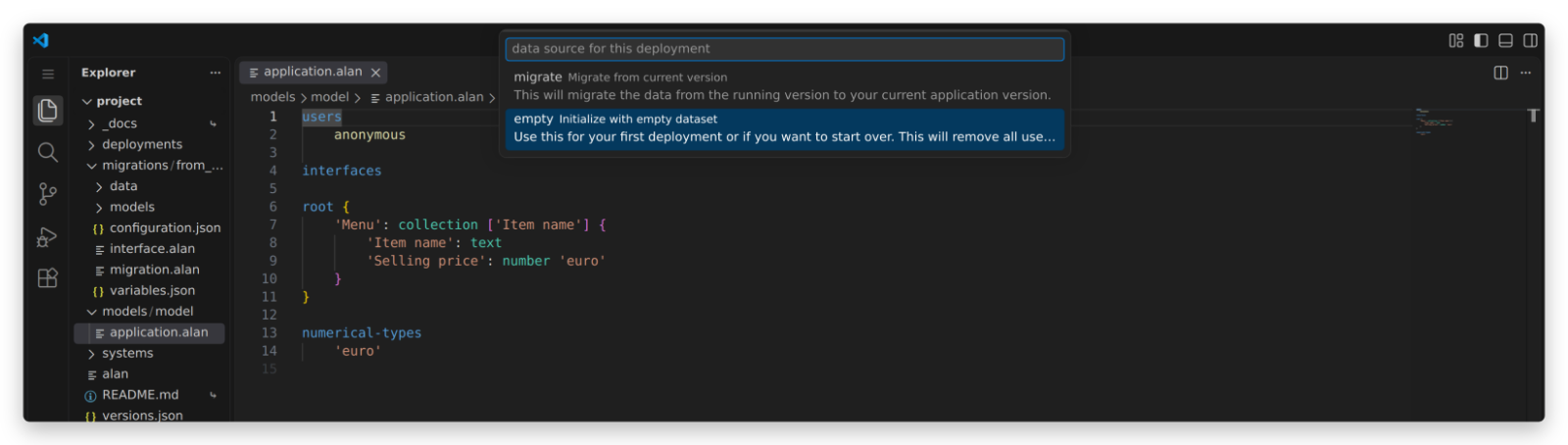Open the Search view icon
1568x445 pixels.
point(47,152)
